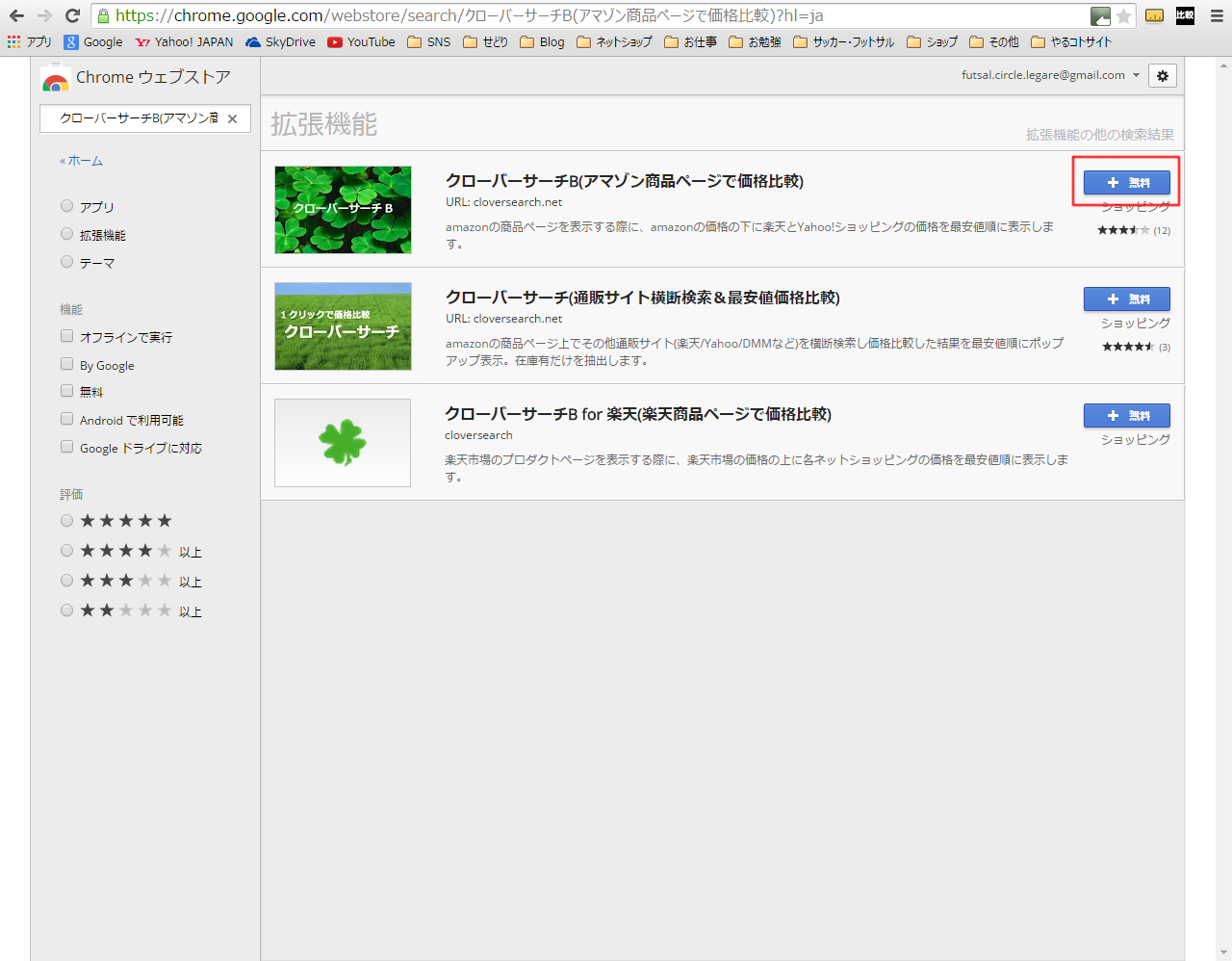Open その他 bookmark folder
This screenshot has width=1232, height=961.
(x=993, y=42)
